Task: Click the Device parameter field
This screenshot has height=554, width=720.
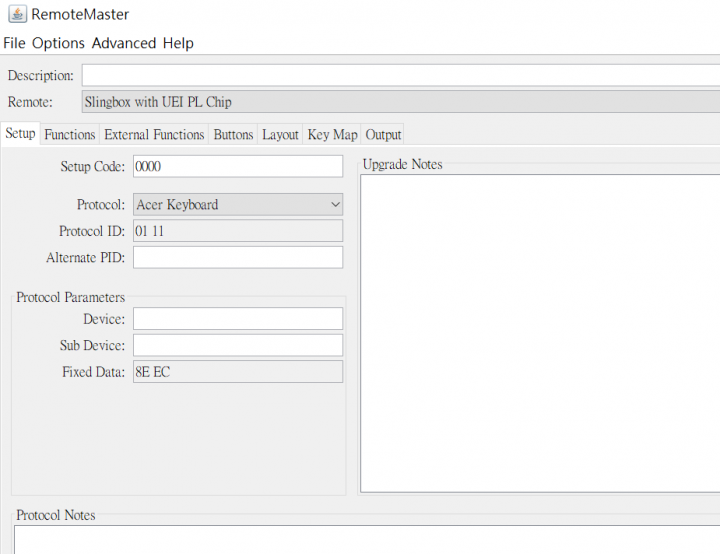Action: [x=238, y=318]
